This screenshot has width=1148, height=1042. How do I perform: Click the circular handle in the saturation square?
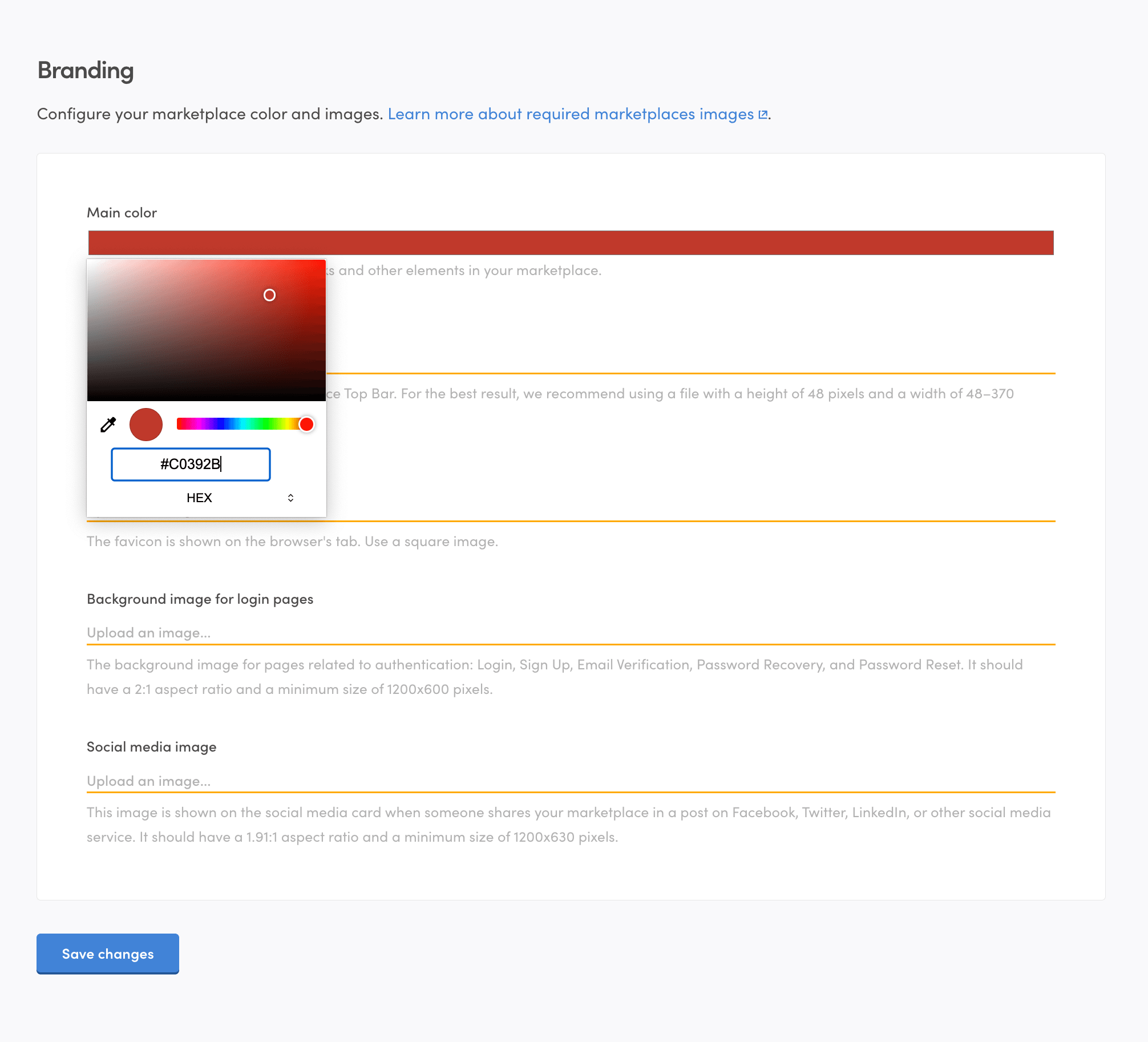point(269,295)
